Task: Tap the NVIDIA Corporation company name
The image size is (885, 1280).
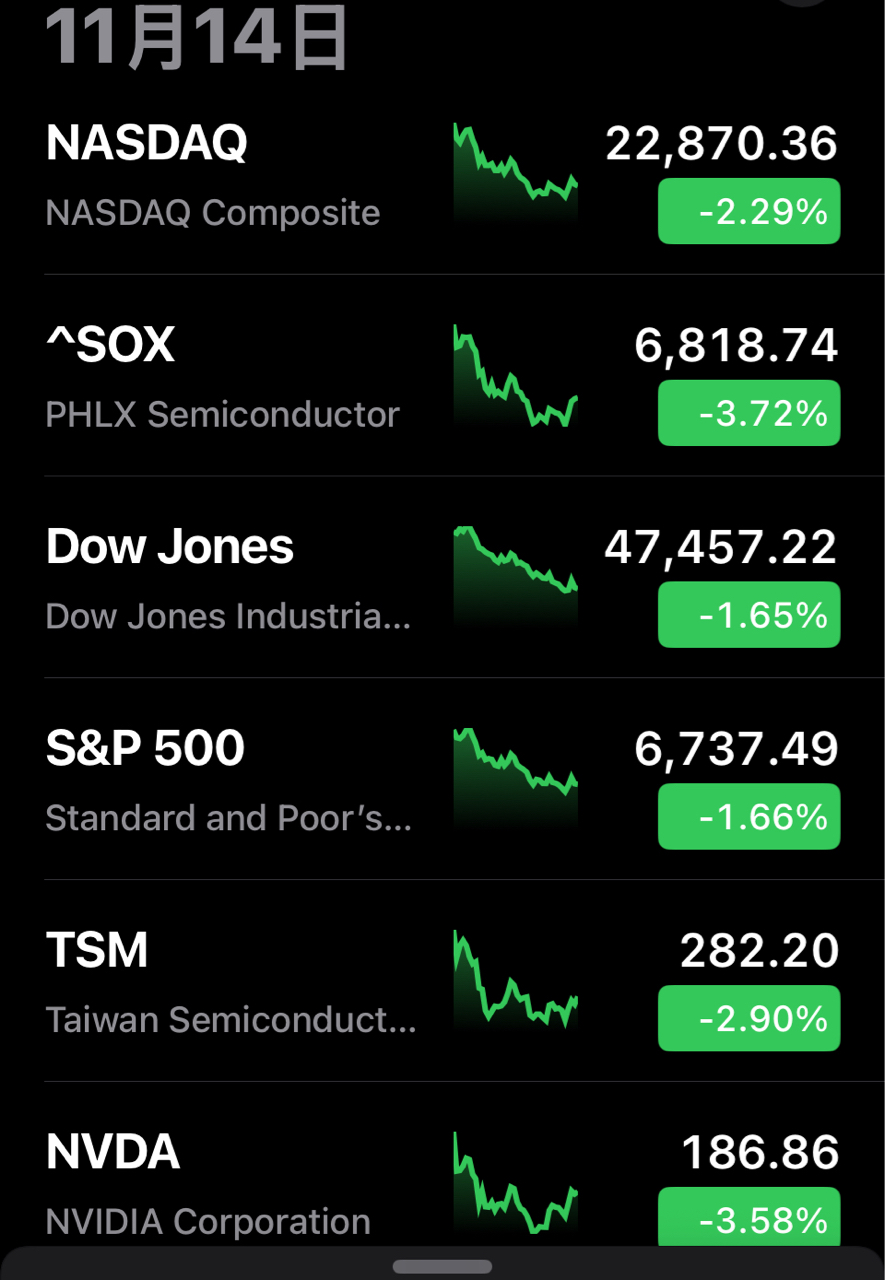Action: tap(208, 1221)
